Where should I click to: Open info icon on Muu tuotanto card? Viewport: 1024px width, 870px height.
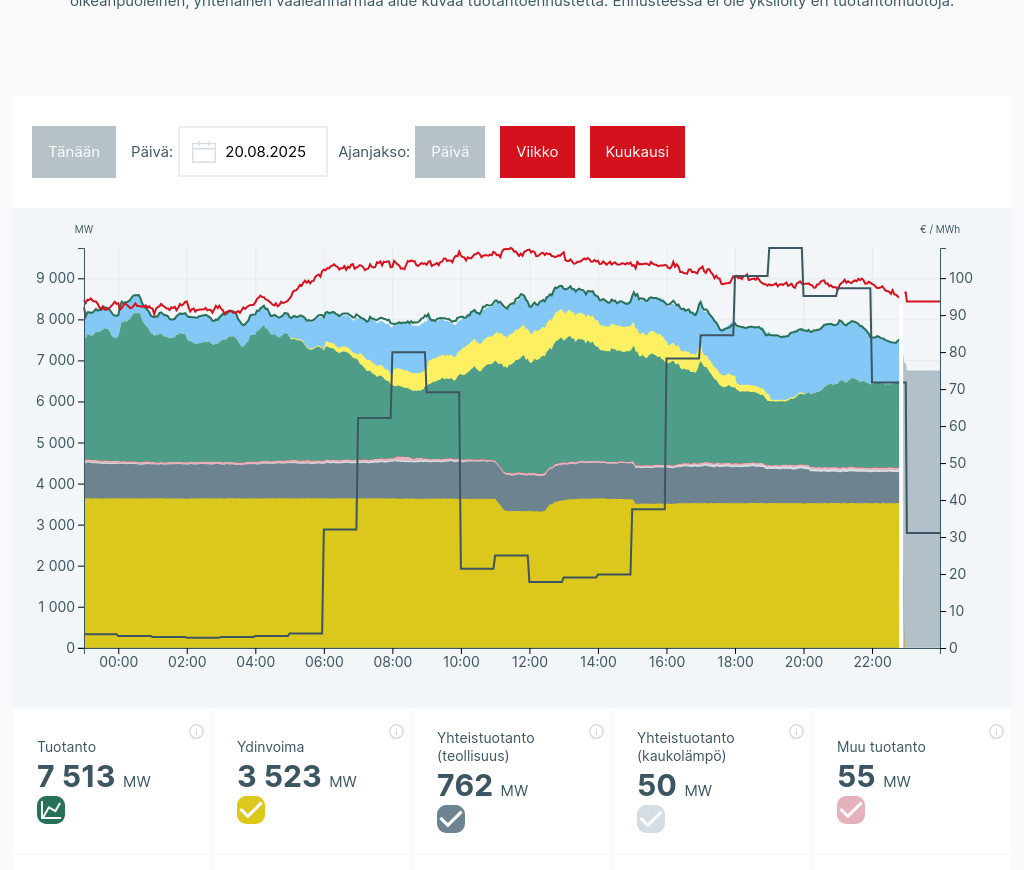click(x=996, y=732)
